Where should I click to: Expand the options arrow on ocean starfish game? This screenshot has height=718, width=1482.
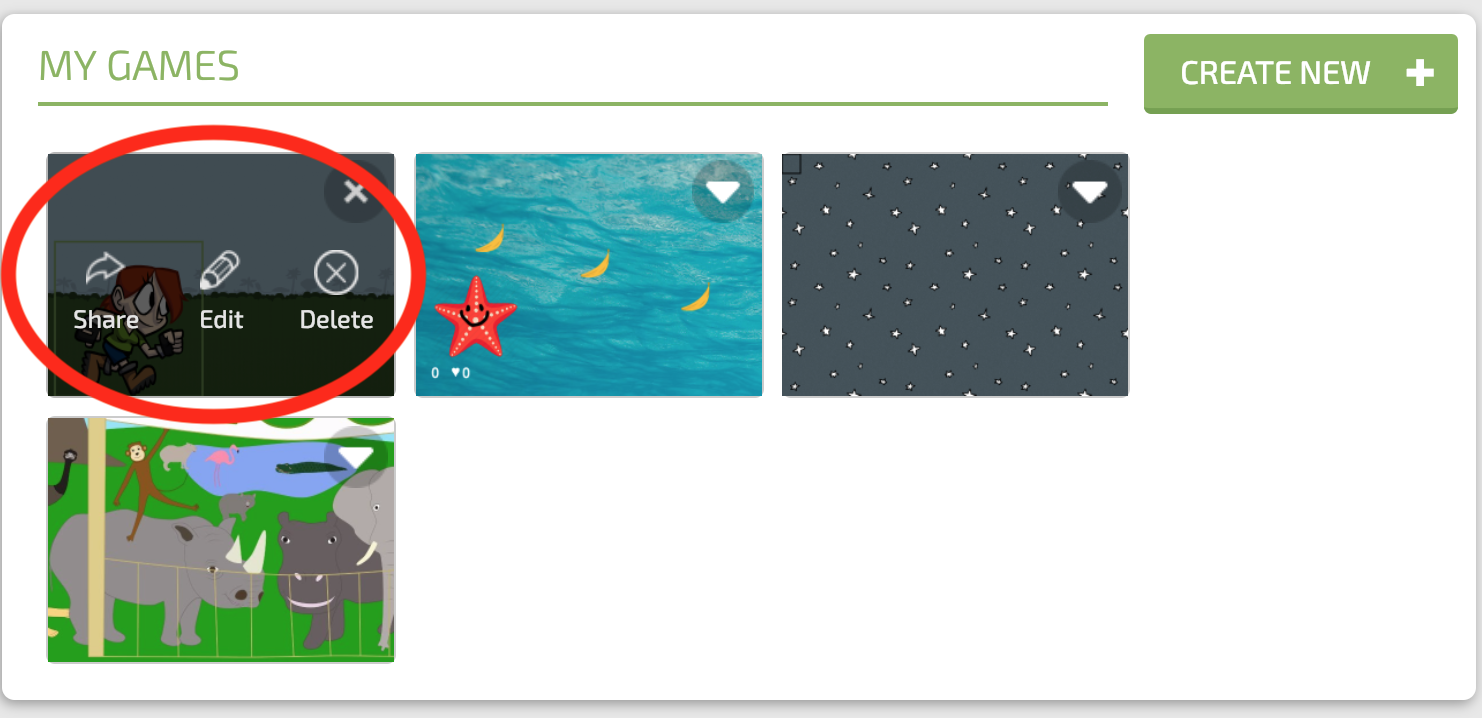click(722, 191)
